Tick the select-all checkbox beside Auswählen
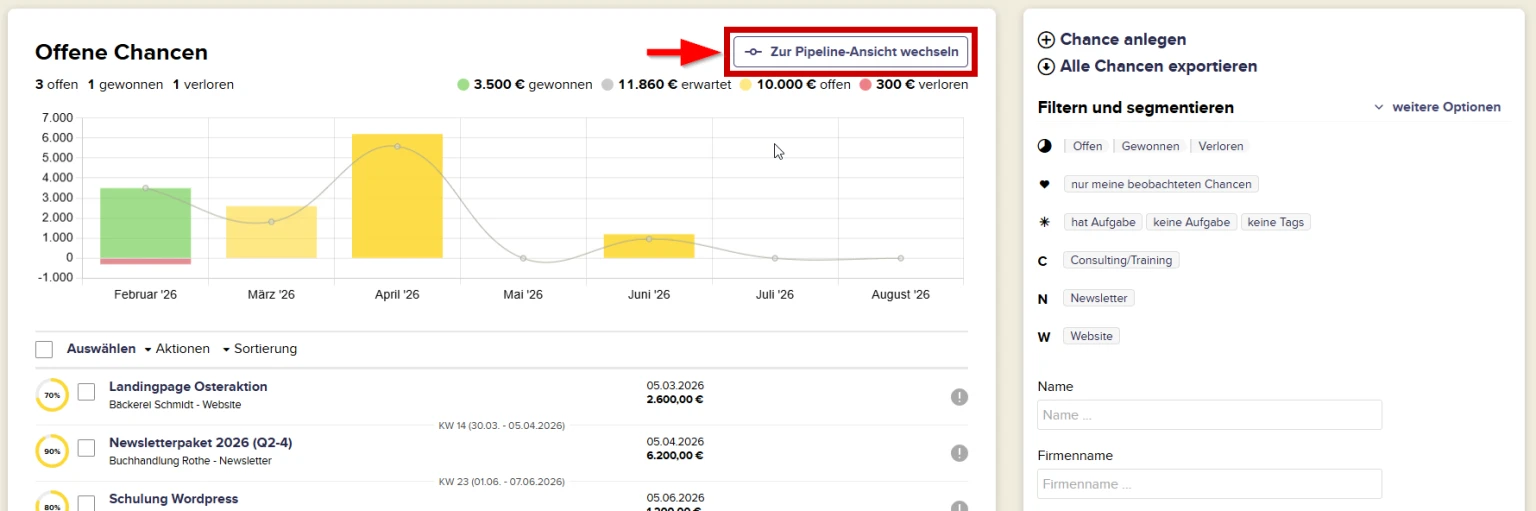The width and height of the screenshot is (1536, 511). [x=44, y=349]
